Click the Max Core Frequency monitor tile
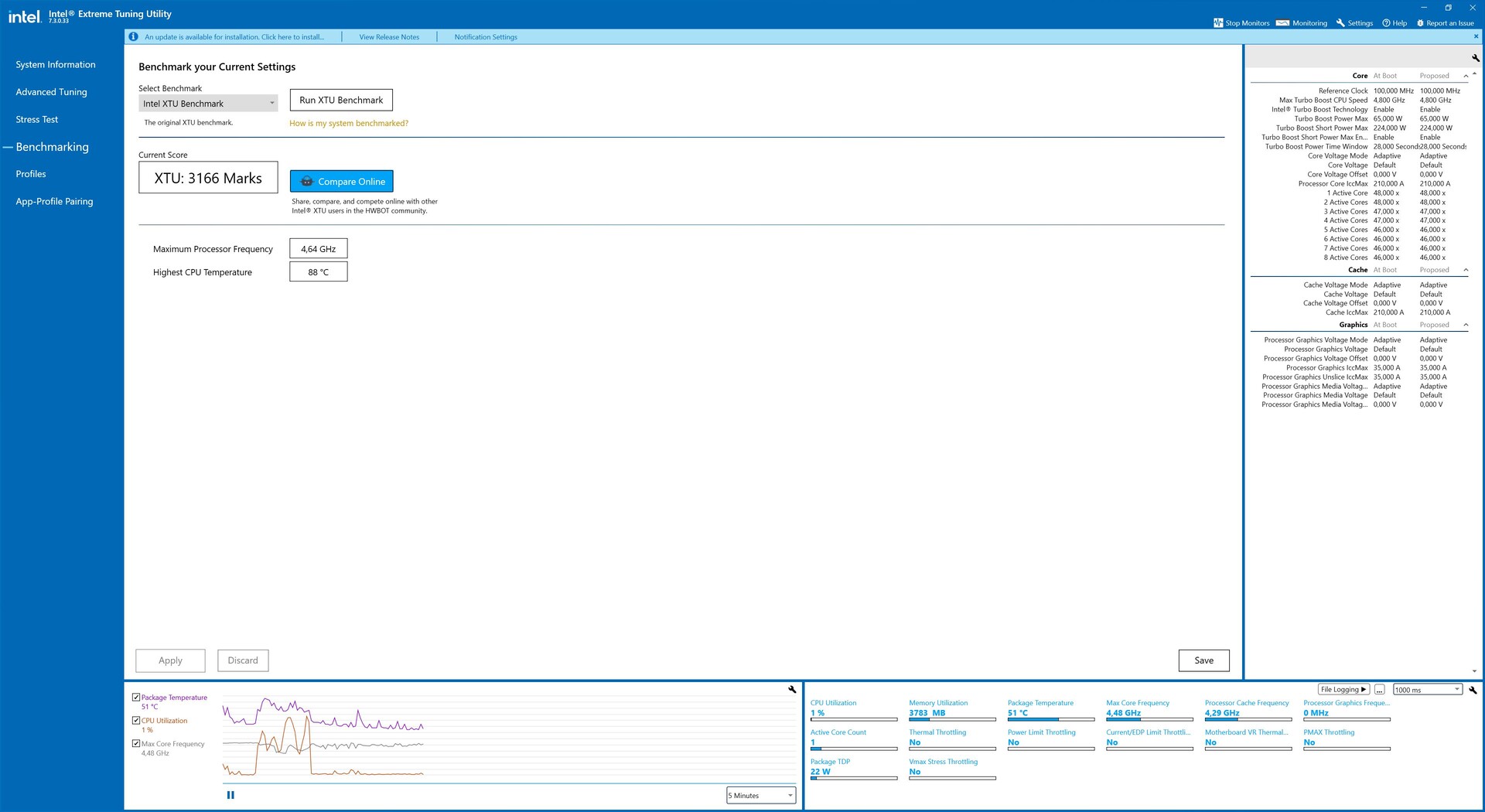The image size is (1485, 812). 1150,710
